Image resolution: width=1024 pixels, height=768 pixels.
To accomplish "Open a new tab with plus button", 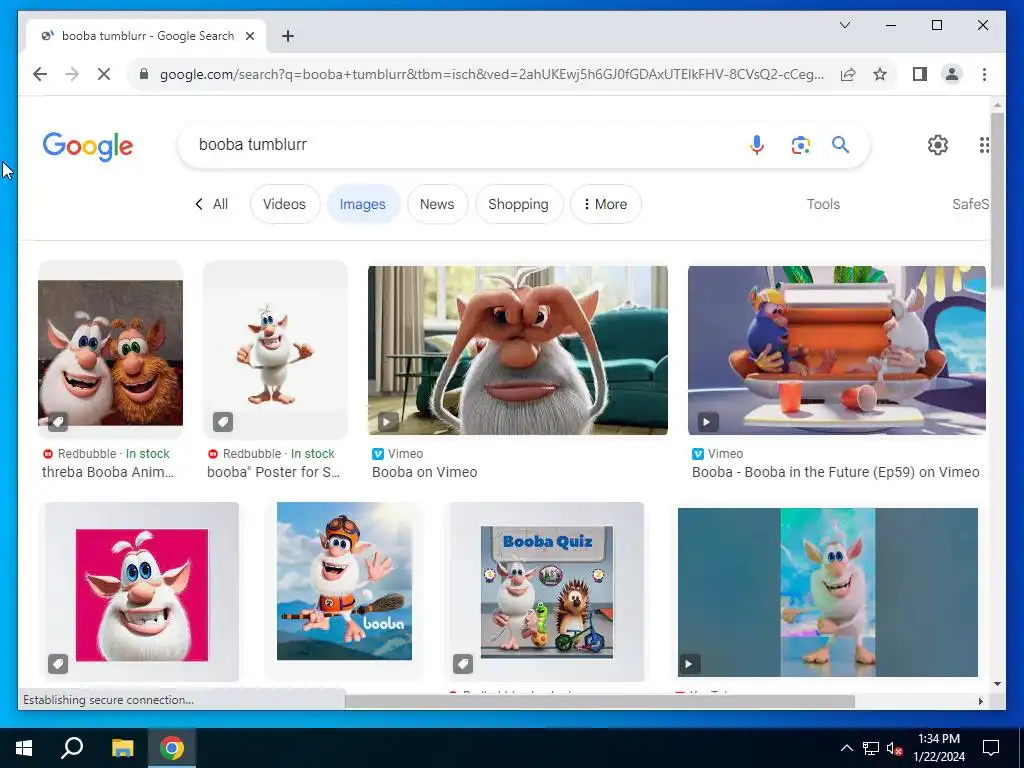I will 287,36.
